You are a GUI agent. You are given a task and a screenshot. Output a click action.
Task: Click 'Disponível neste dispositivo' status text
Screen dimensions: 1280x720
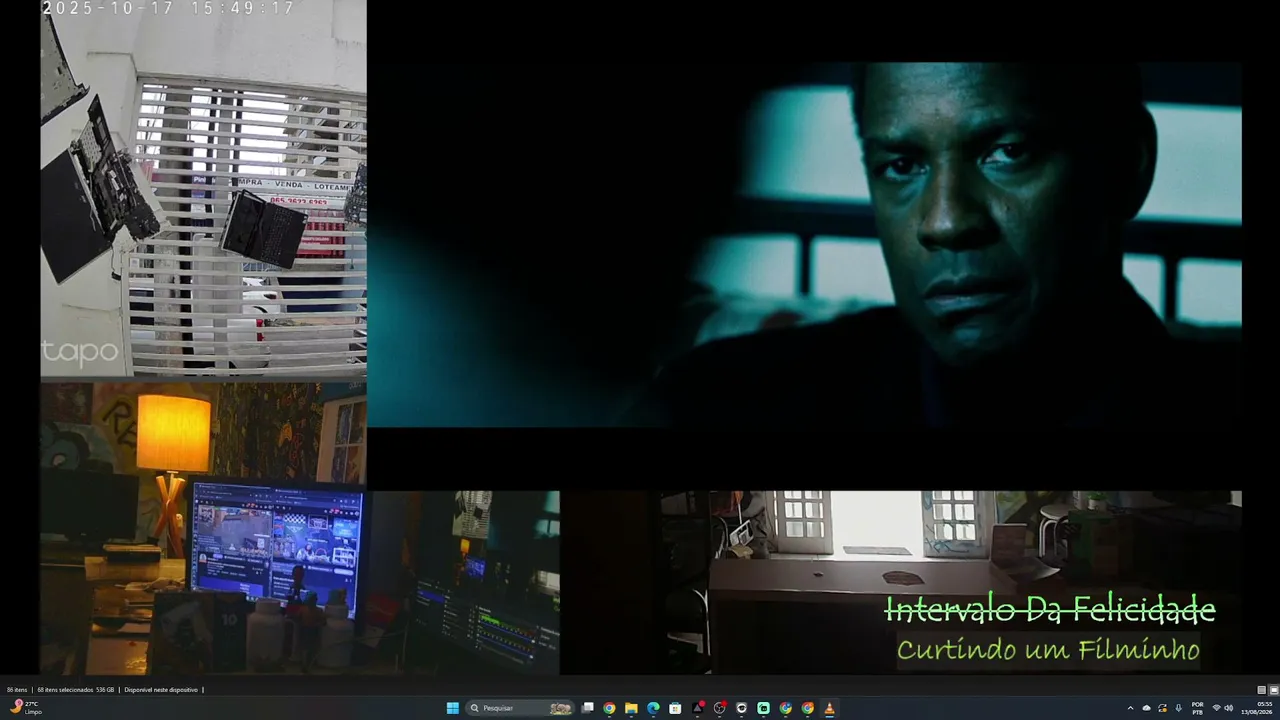[161, 690]
